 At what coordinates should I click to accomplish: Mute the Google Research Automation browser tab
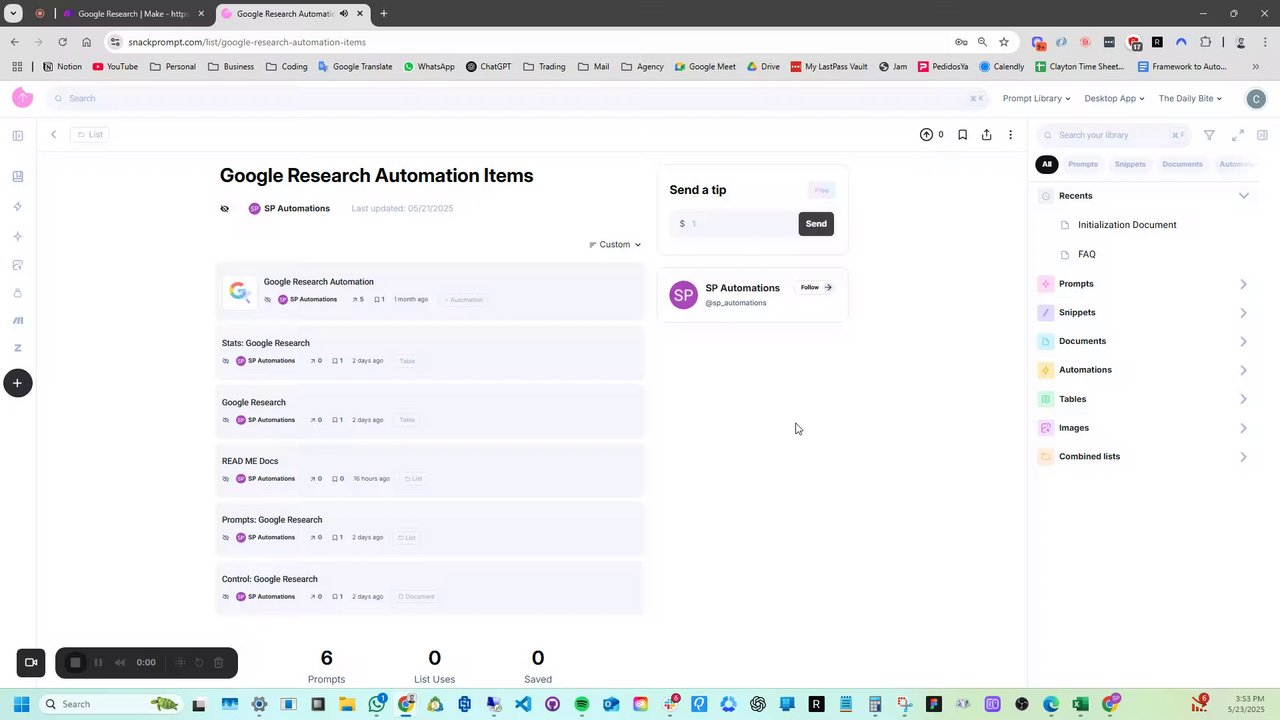coord(344,14)
